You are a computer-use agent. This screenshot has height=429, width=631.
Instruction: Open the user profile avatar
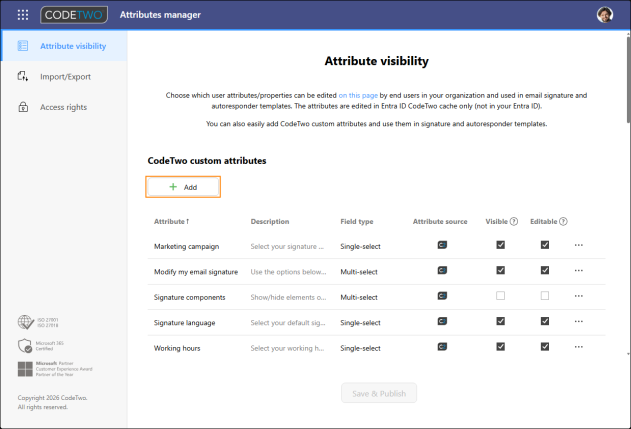605,15
